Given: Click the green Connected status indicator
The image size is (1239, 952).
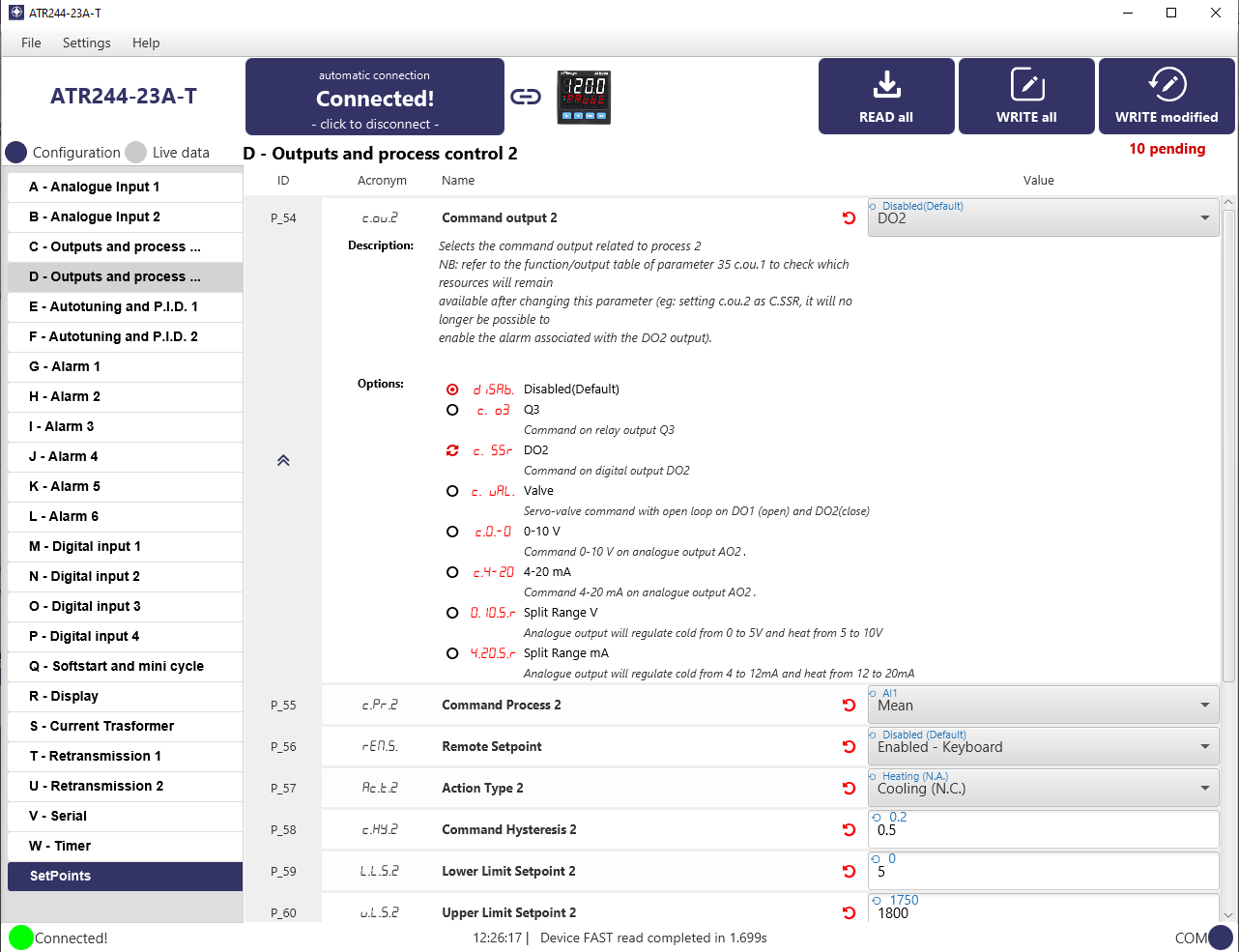Looking at the screenshot, I should coord(20,938).
